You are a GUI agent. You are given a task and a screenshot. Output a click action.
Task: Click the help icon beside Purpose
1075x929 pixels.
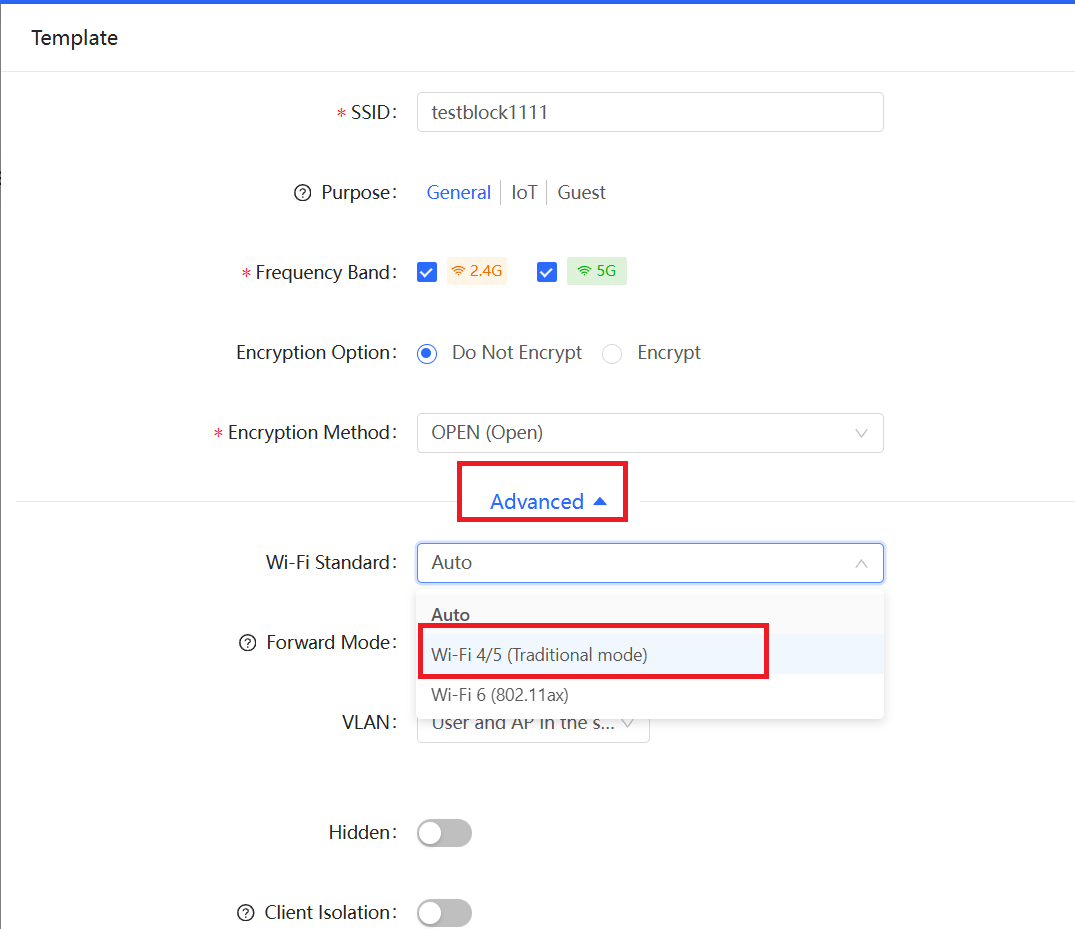tap(303, 193)
